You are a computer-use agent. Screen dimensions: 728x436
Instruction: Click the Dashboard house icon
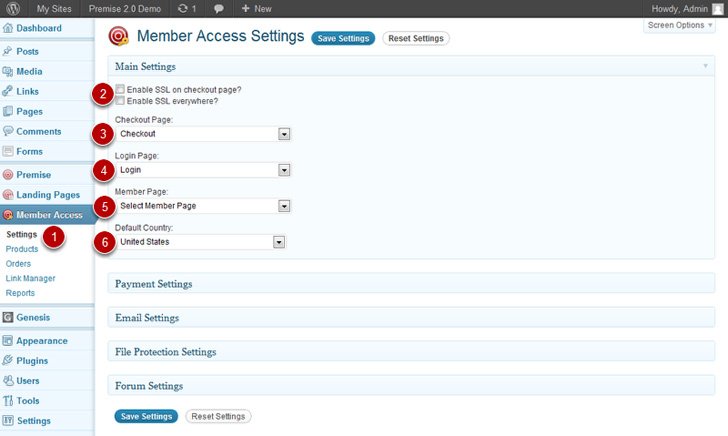click(8, 28)
